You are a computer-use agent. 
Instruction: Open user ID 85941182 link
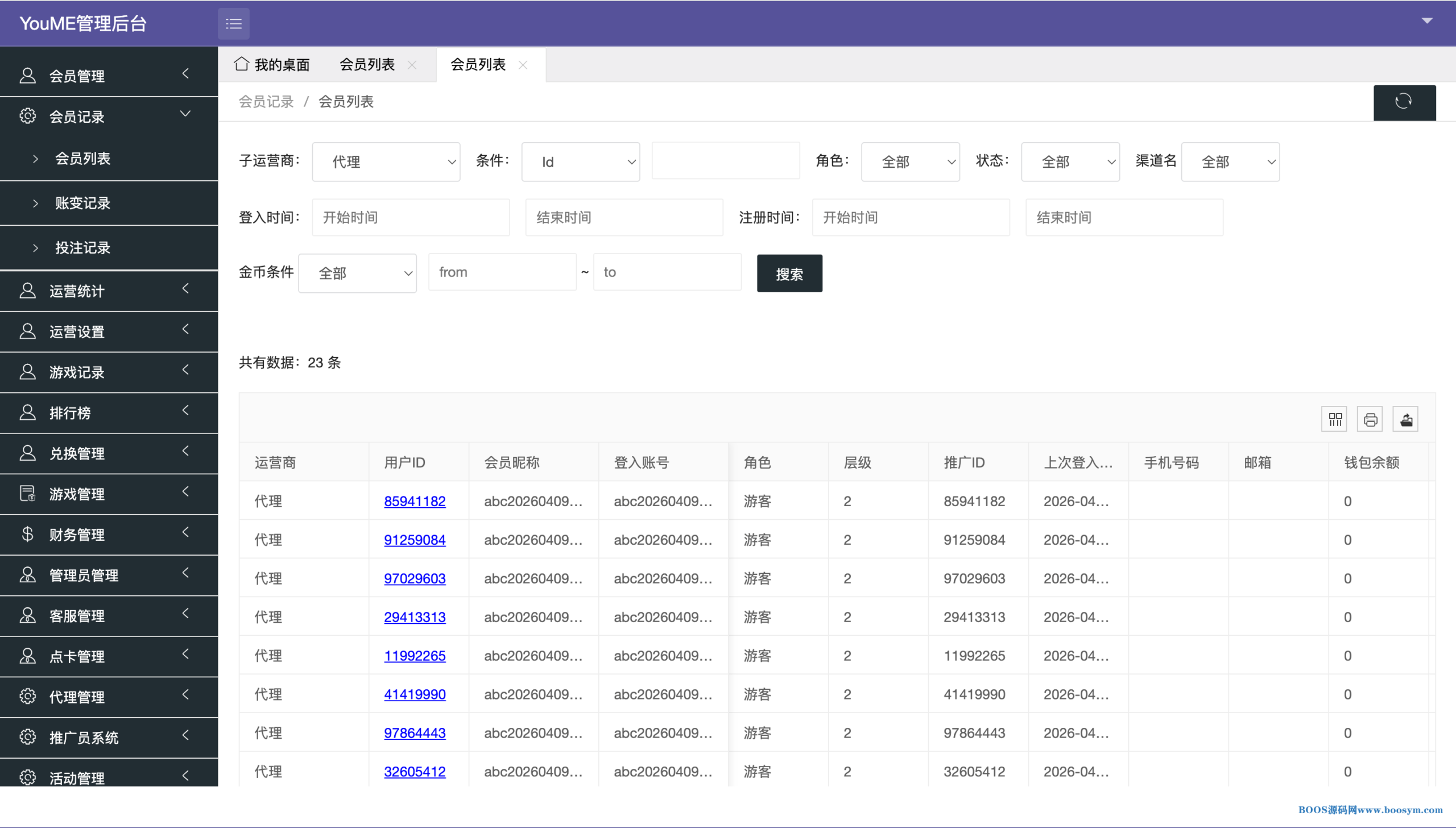click(415, 501)
